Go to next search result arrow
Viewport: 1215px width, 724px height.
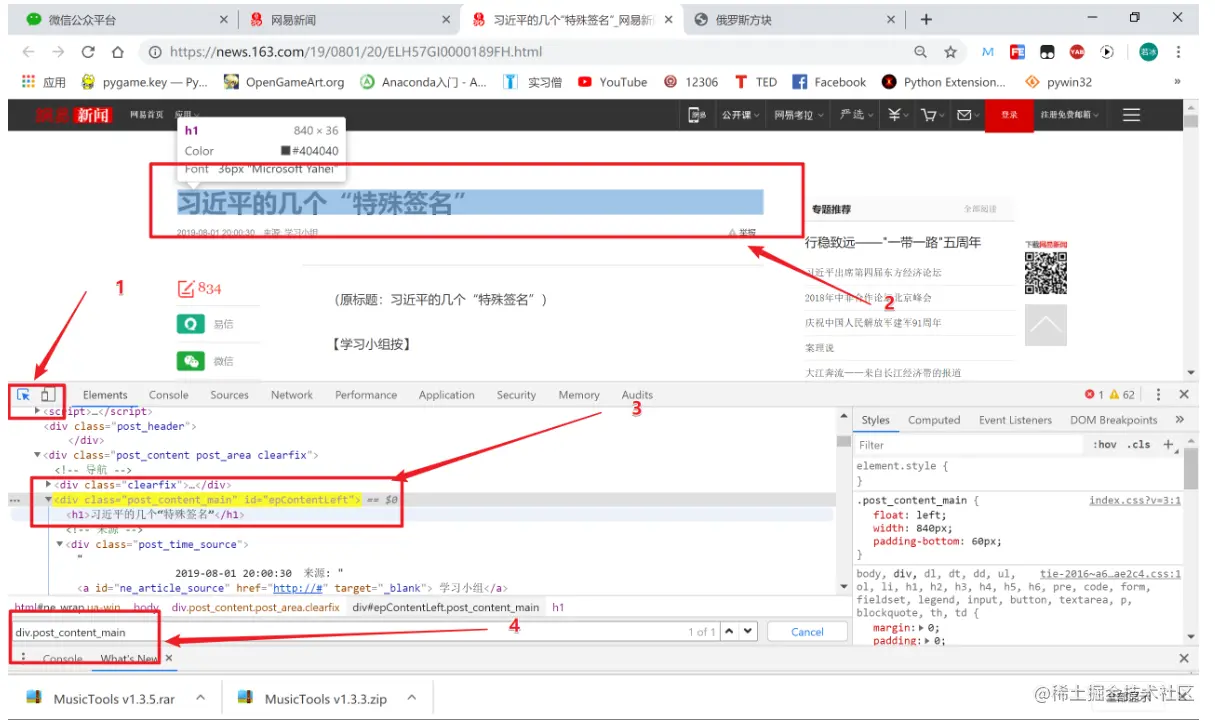click(x=748, y=632)
